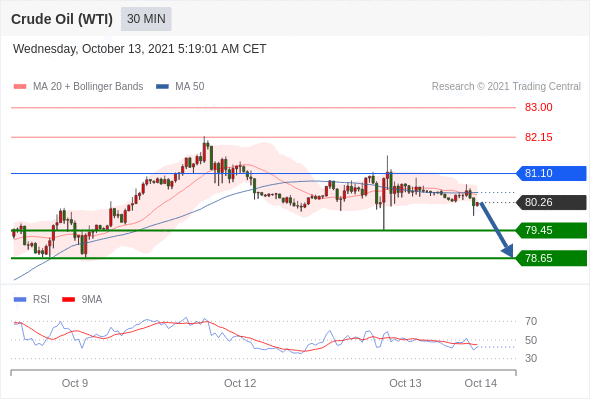This screenshot has height=400, width=590.
Task: Select the 81.10 pivot price tag
Action: pyautogui.click(x=551, y=173)
